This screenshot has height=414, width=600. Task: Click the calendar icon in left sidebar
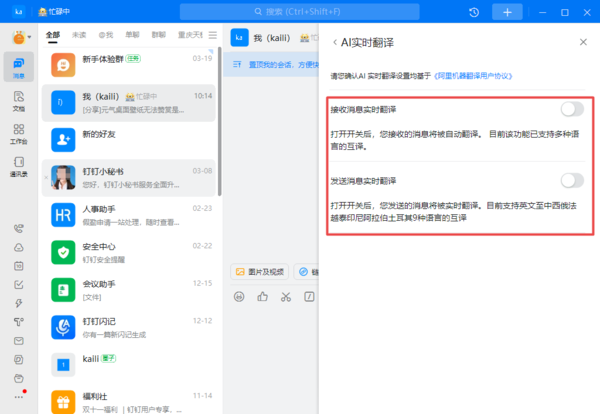(x=19, y=266)
